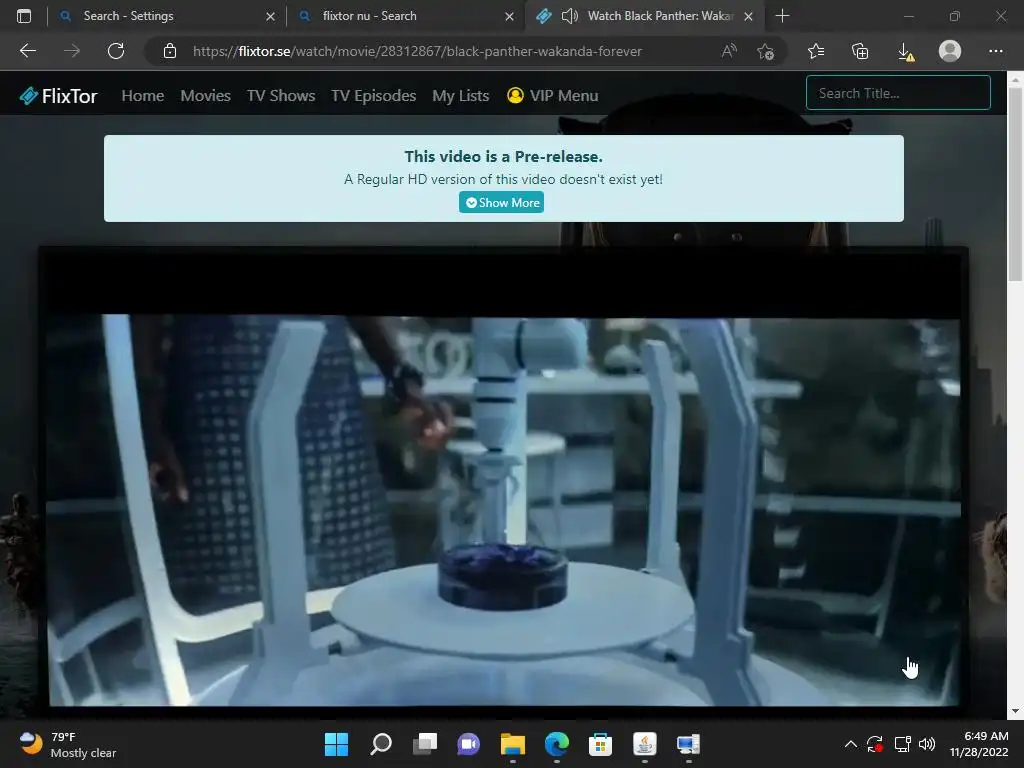
Task: Go to Home in FlixTor navigation
Action: click(x=142, y=95)
